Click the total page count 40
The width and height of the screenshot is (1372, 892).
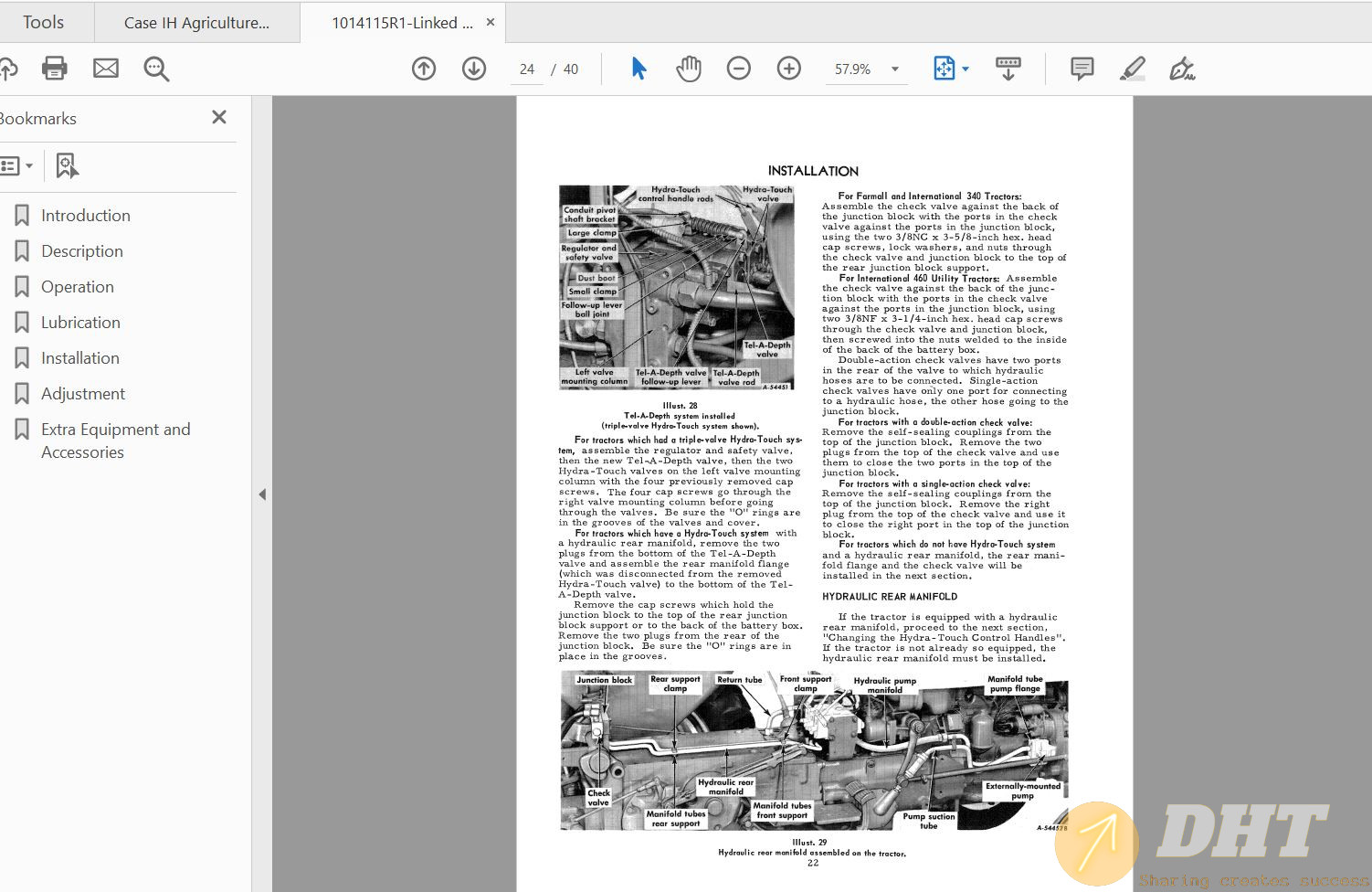click(x=571, y=69)
